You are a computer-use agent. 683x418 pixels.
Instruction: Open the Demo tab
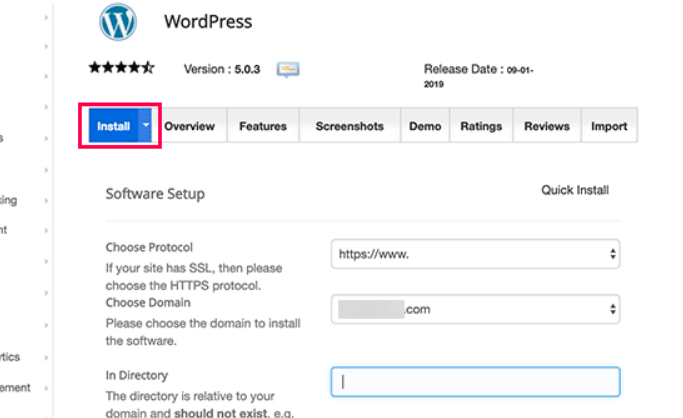(x=425, y=126)
